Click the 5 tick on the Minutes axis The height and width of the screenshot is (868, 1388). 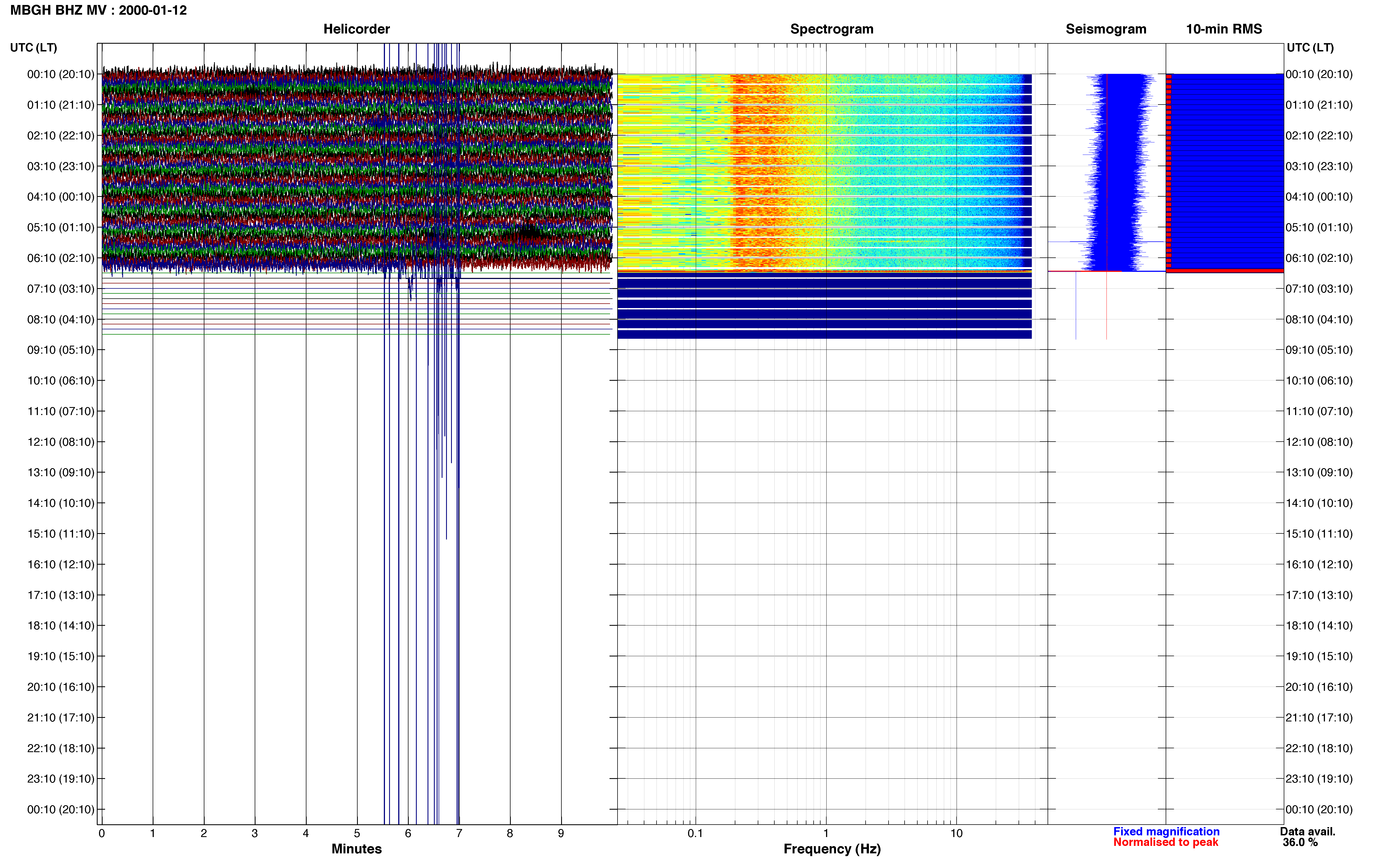coord(357,833)
